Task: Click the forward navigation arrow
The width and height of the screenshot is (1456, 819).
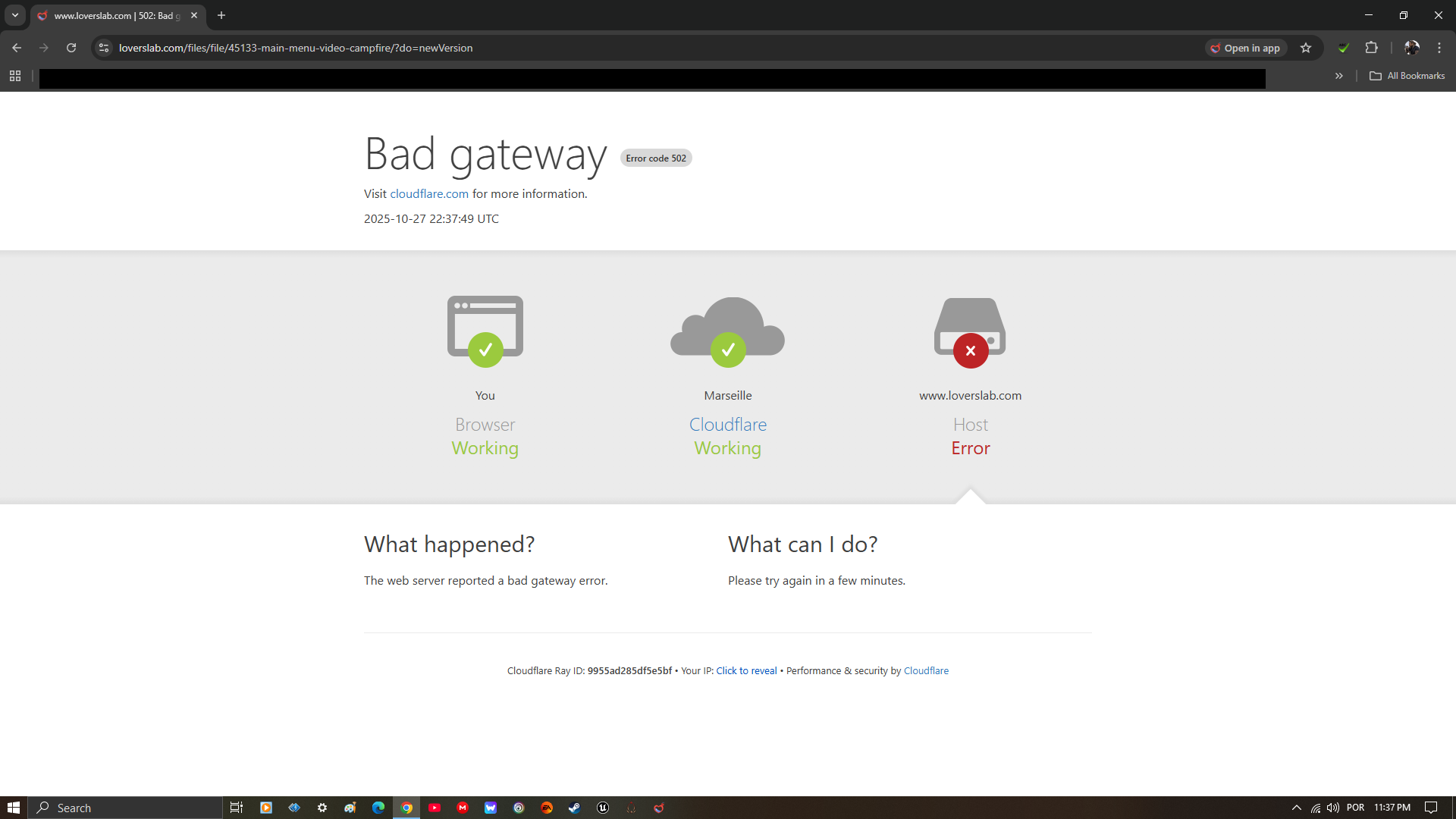Action: pyautogui.click(x=44, y=48)
